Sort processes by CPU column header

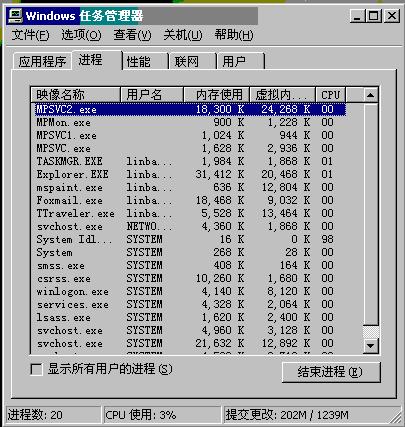coord(330,95)
